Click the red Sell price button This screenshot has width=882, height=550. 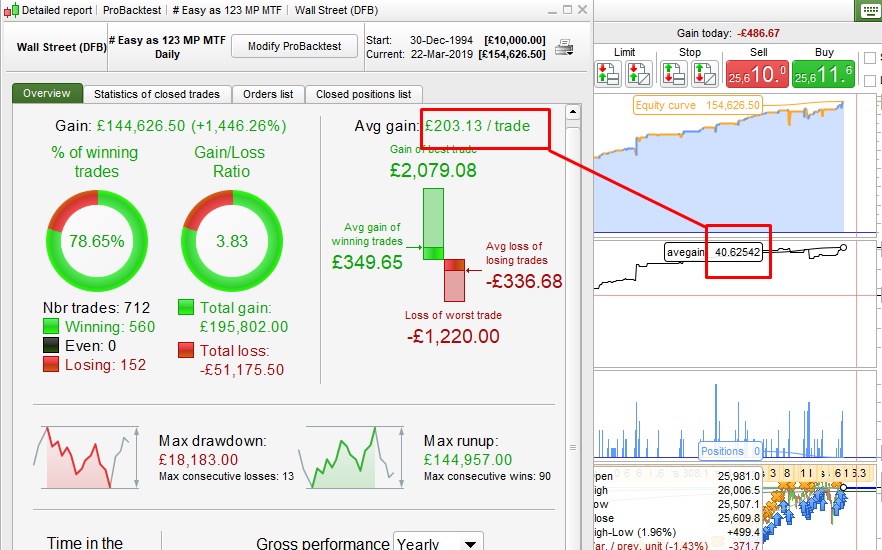(x=757, y=74)
